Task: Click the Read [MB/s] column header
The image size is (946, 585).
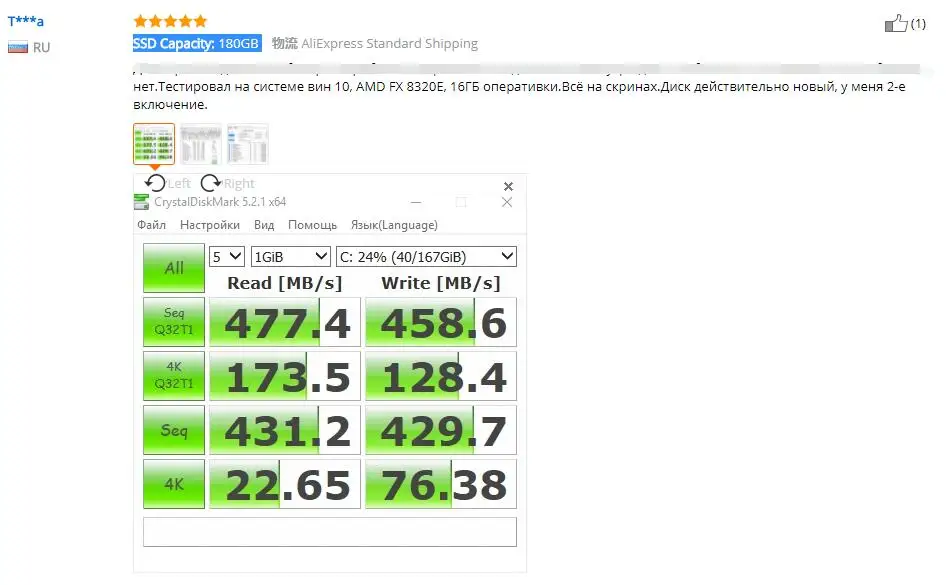Action: (285, 283)
